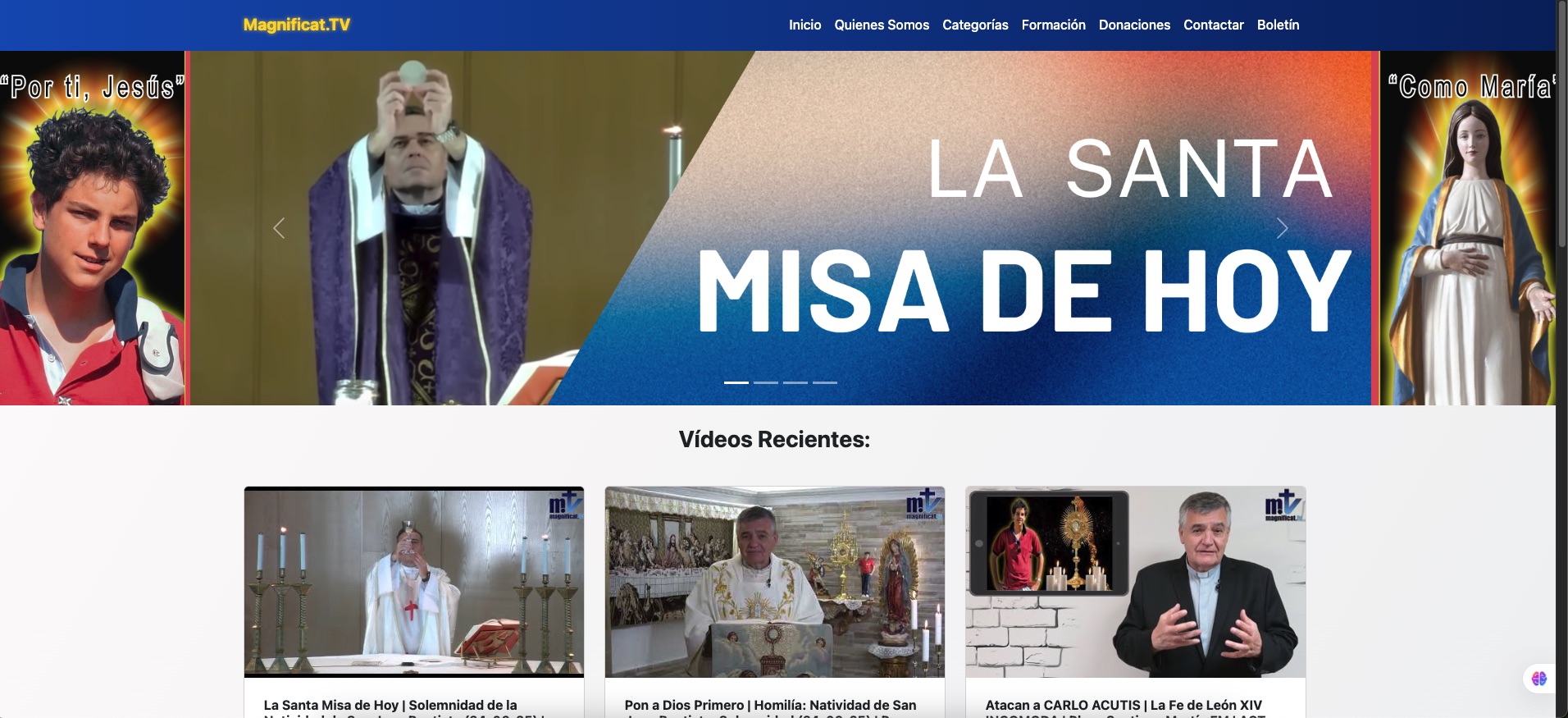This screenshot has height=718, width=1568.
Task: Open the Contactar page
Action: pyautogui.click(x=1213, y=25)
